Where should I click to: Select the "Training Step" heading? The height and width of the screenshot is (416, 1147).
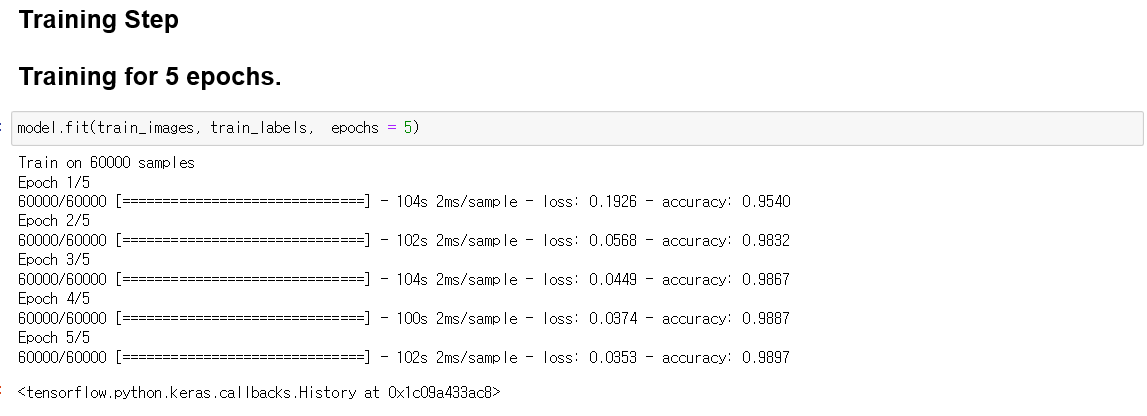point(98,20)
